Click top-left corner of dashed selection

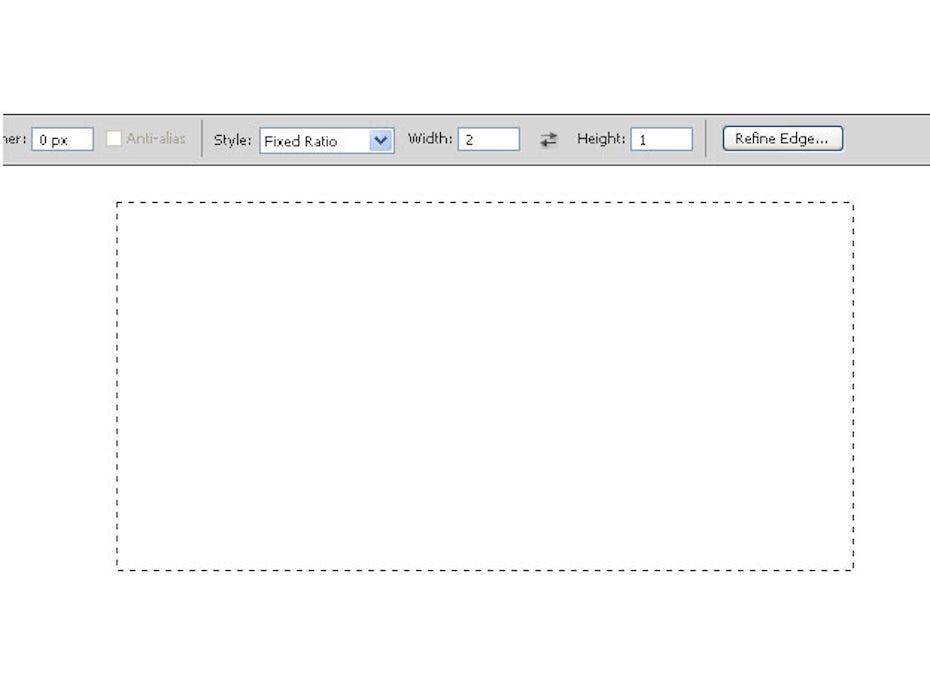point(118,203)
